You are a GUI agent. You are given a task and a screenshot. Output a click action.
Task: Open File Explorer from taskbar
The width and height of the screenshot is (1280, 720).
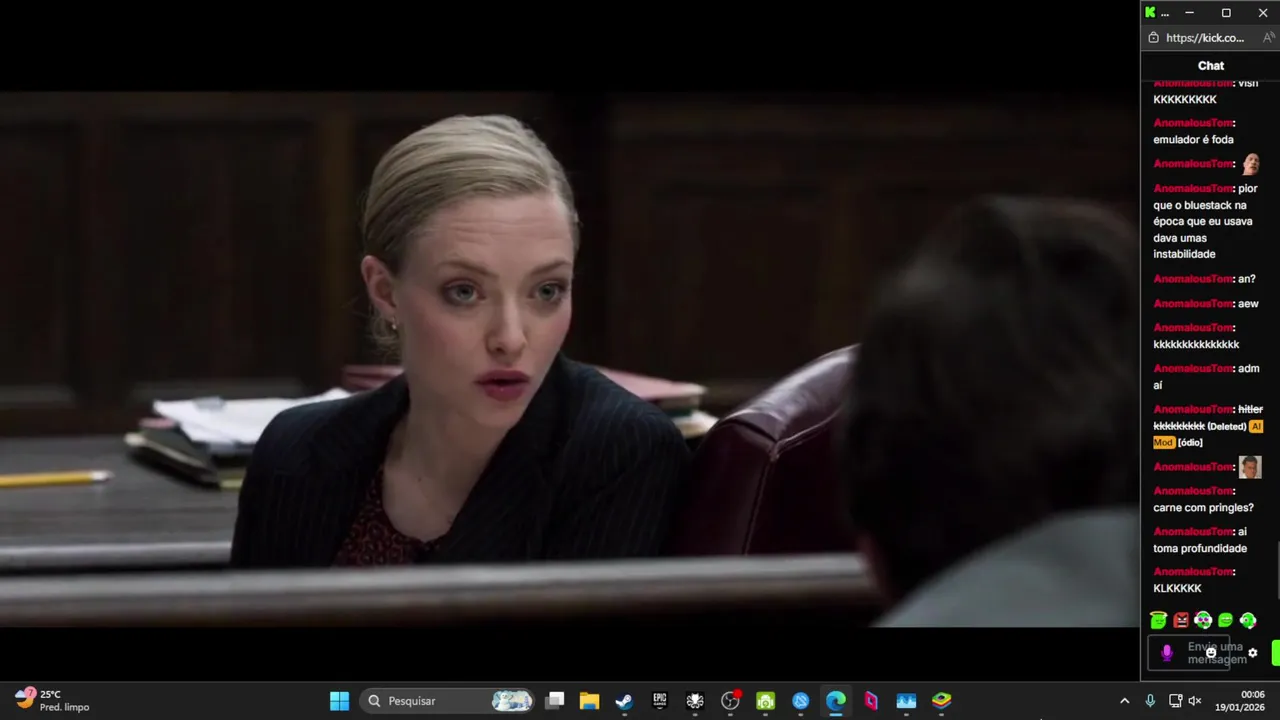pos(589,701)
